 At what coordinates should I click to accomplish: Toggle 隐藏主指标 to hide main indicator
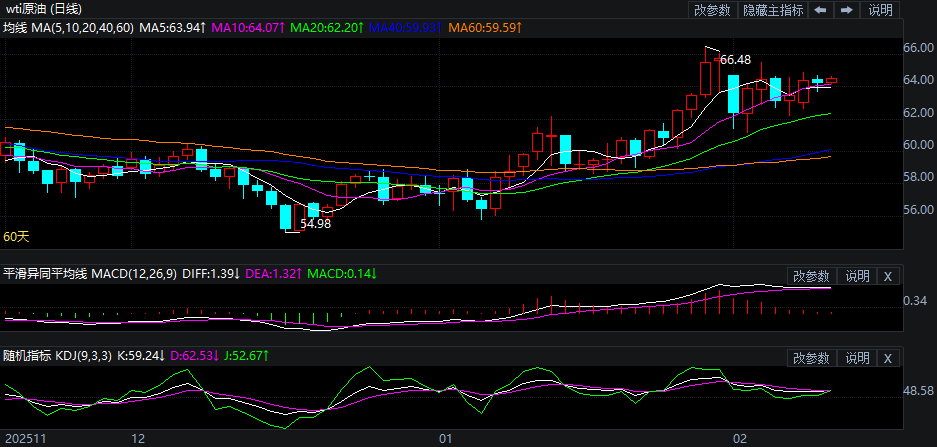click(x=772, y=10)
